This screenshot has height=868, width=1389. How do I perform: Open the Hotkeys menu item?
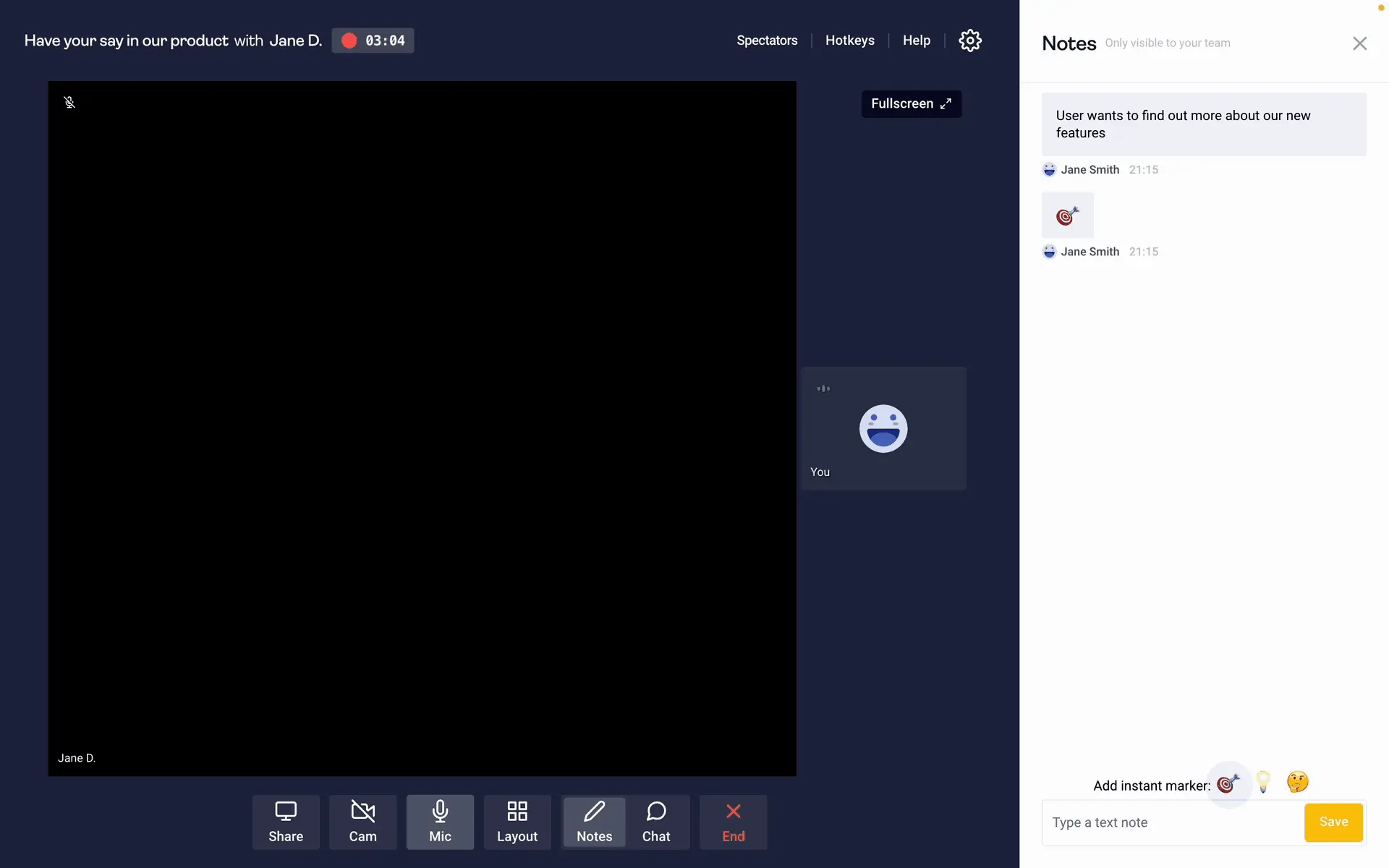pos(849,41)
